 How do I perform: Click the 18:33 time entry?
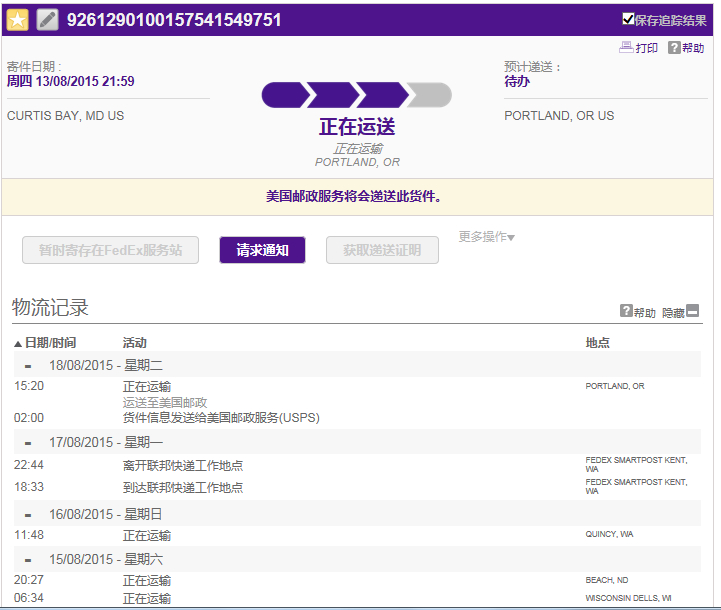29,487
